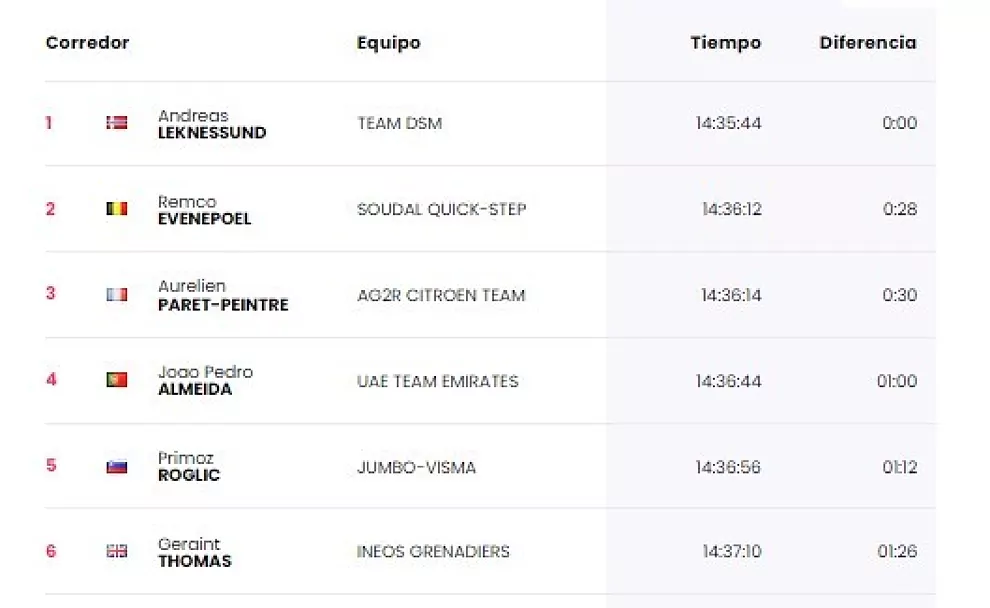This screenshot has width=990, height=608.
Task: Select rider Aurelien PARET-PEINTRE
Action: [222, 296]
